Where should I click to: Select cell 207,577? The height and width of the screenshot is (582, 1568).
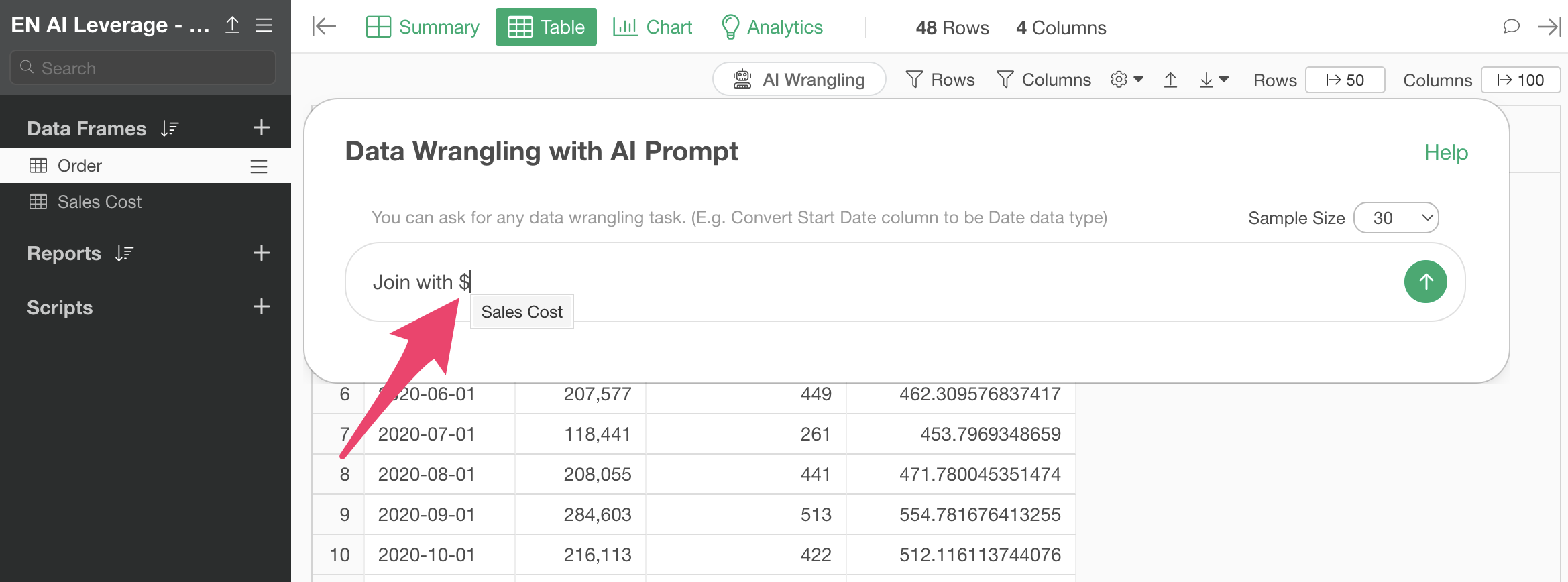coord(580,394)
